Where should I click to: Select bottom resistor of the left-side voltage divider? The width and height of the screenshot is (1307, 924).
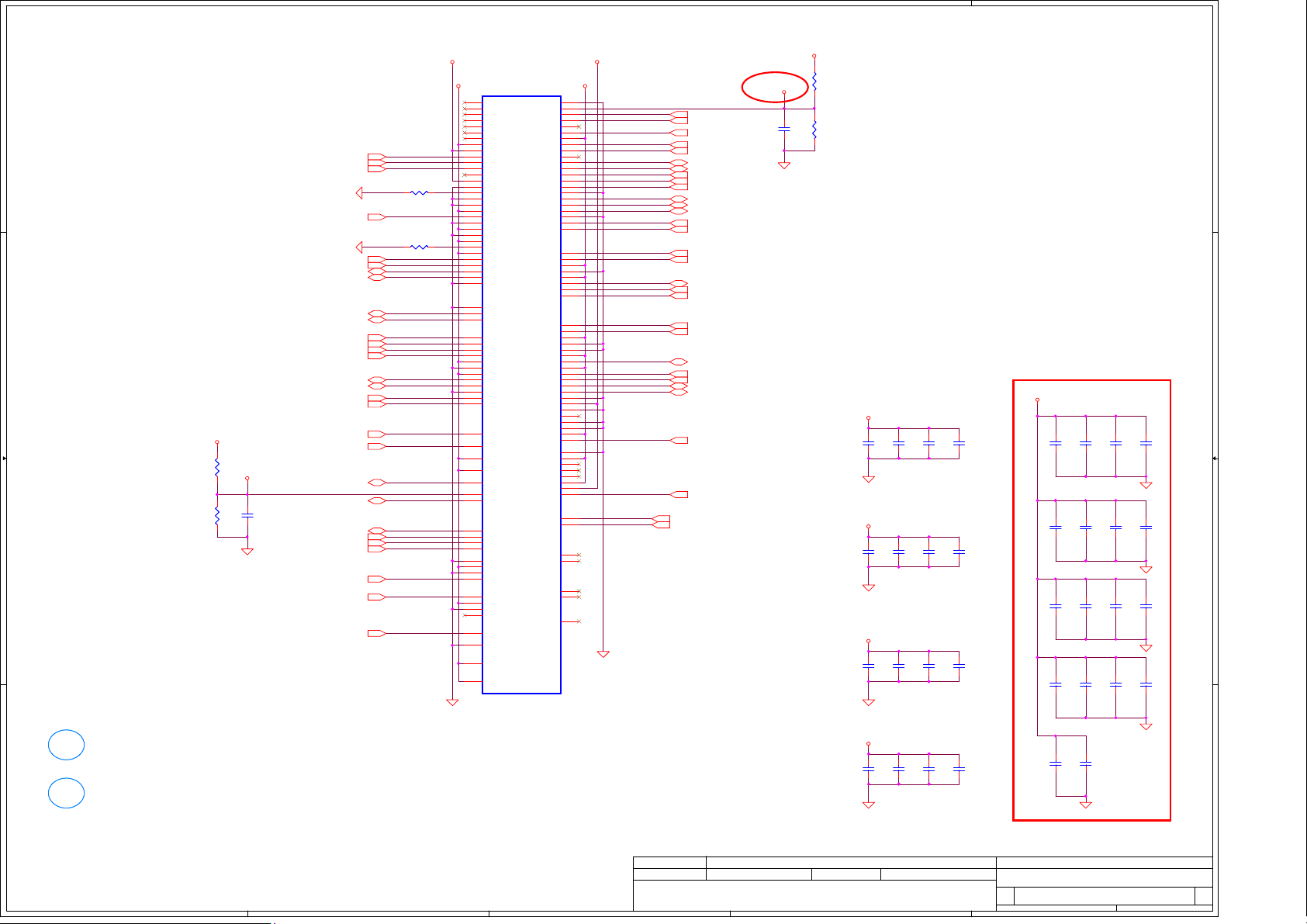(217, 515)
